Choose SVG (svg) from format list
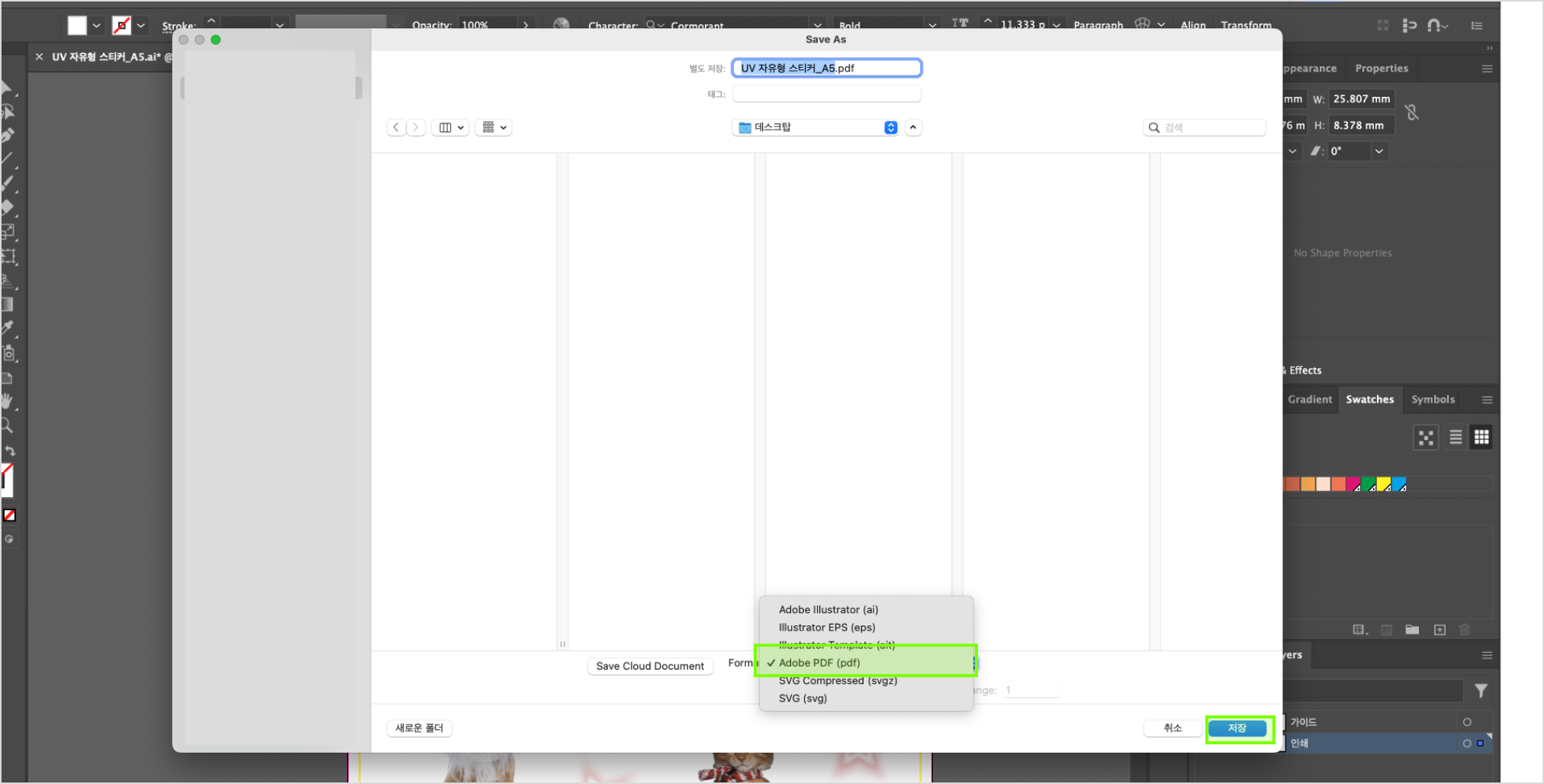This screenshot has height=784, width=1544. coord(803,698)
